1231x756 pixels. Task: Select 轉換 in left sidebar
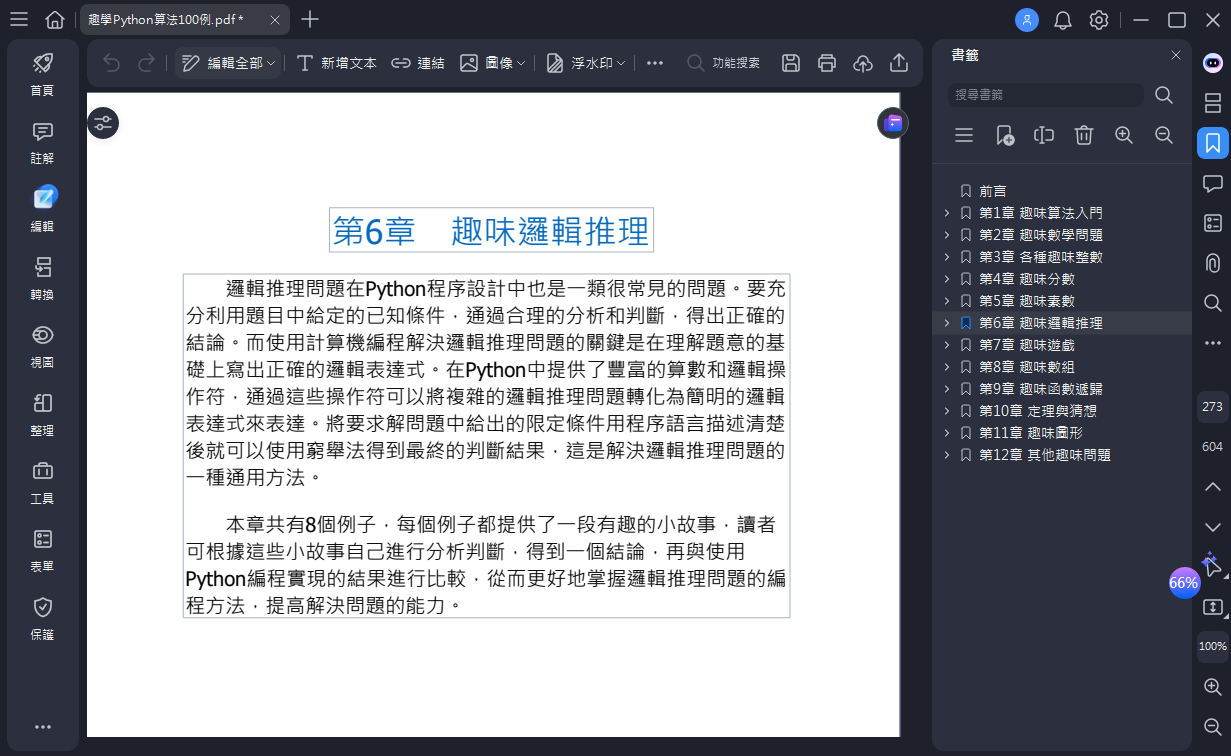(42, 279)
